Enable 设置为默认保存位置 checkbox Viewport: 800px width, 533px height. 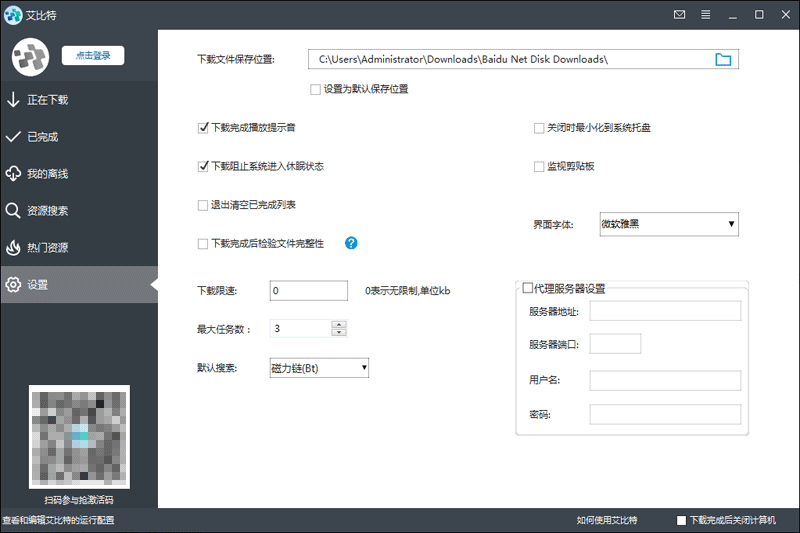[x=315, y=89]
